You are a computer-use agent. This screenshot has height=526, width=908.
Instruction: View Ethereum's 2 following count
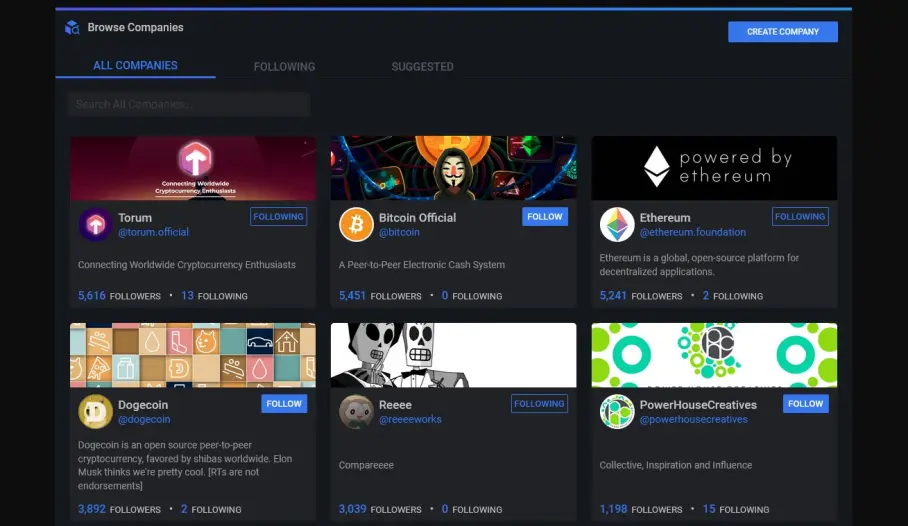733,295
